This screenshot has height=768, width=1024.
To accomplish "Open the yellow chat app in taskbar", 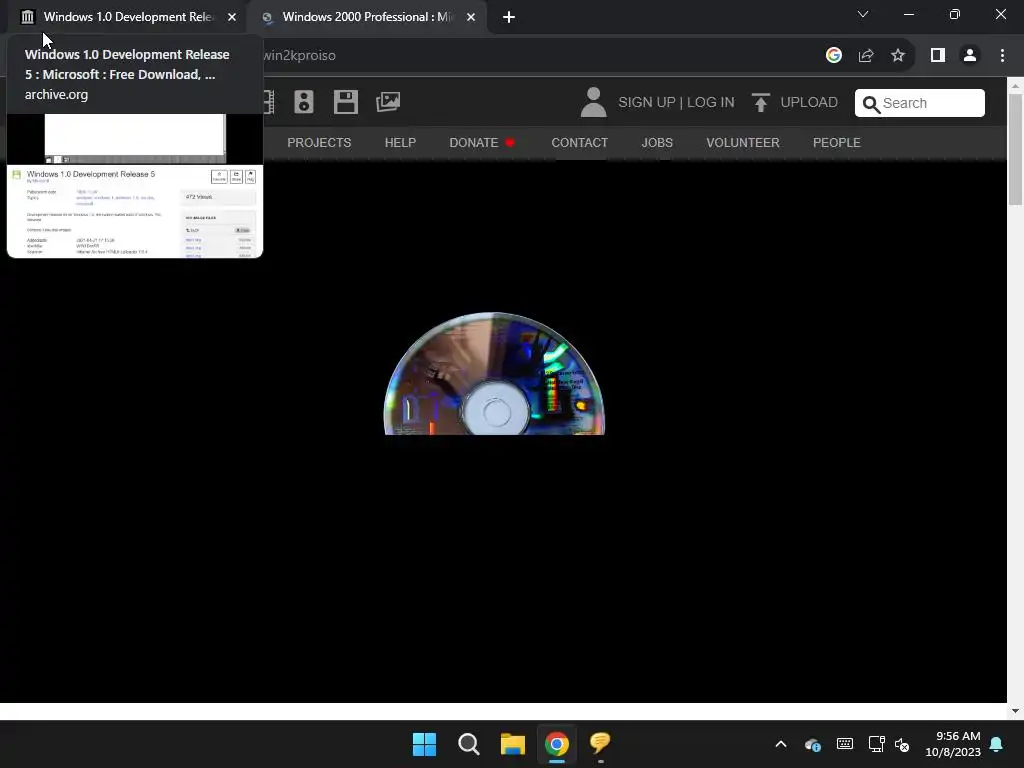I will tap(600, 744).
